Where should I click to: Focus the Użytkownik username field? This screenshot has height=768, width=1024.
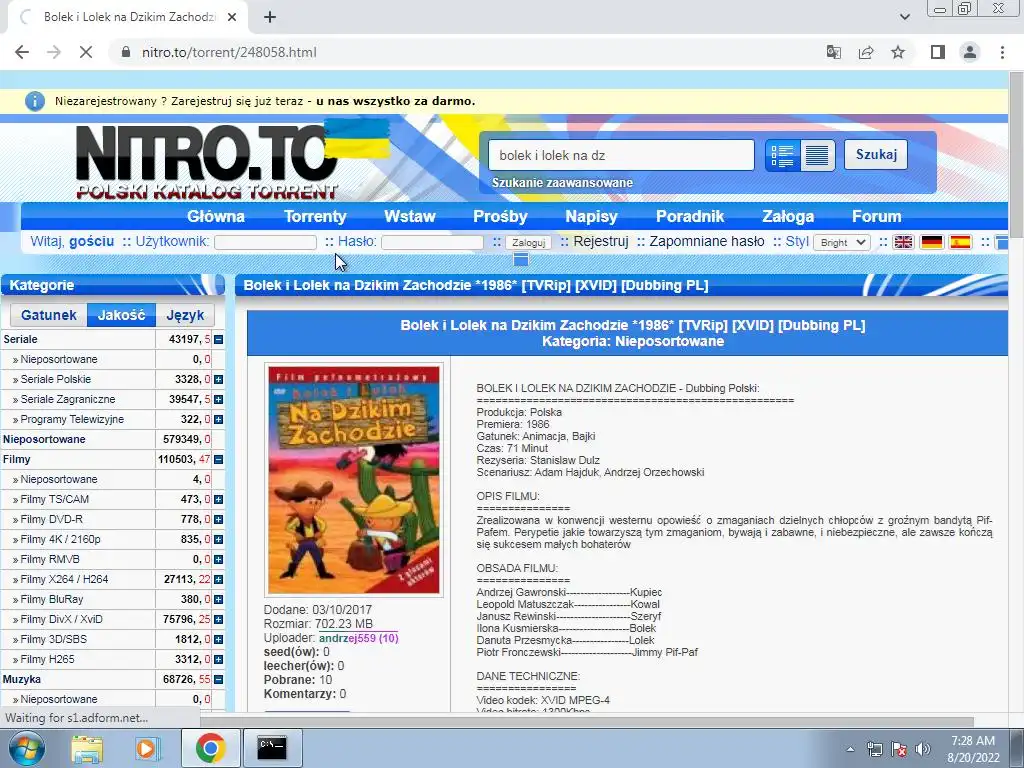[265, 242]
